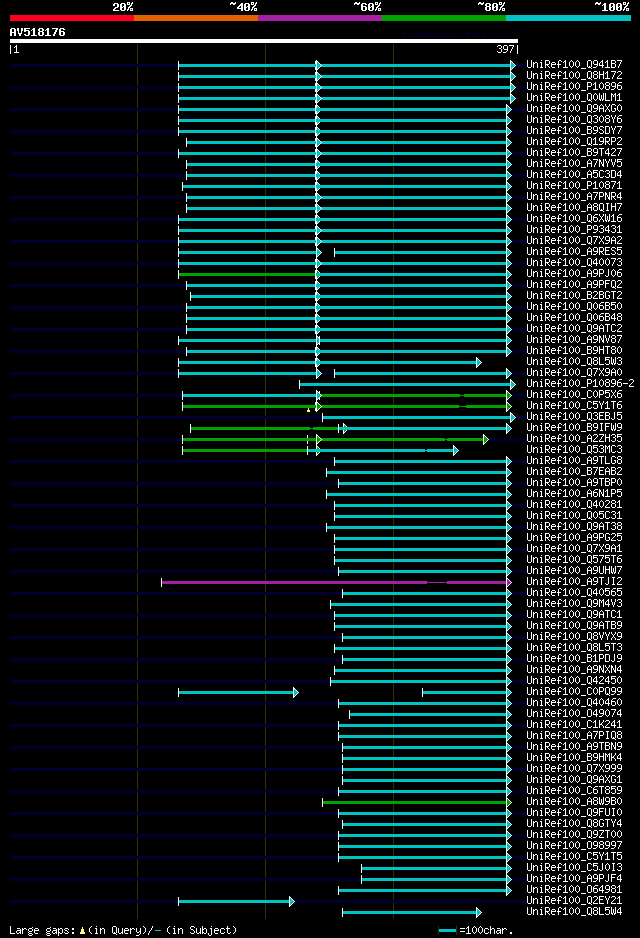Open hit UniRef100_Q8L5W3
Viewport: 640px width, 938px height.
point(574,361)
